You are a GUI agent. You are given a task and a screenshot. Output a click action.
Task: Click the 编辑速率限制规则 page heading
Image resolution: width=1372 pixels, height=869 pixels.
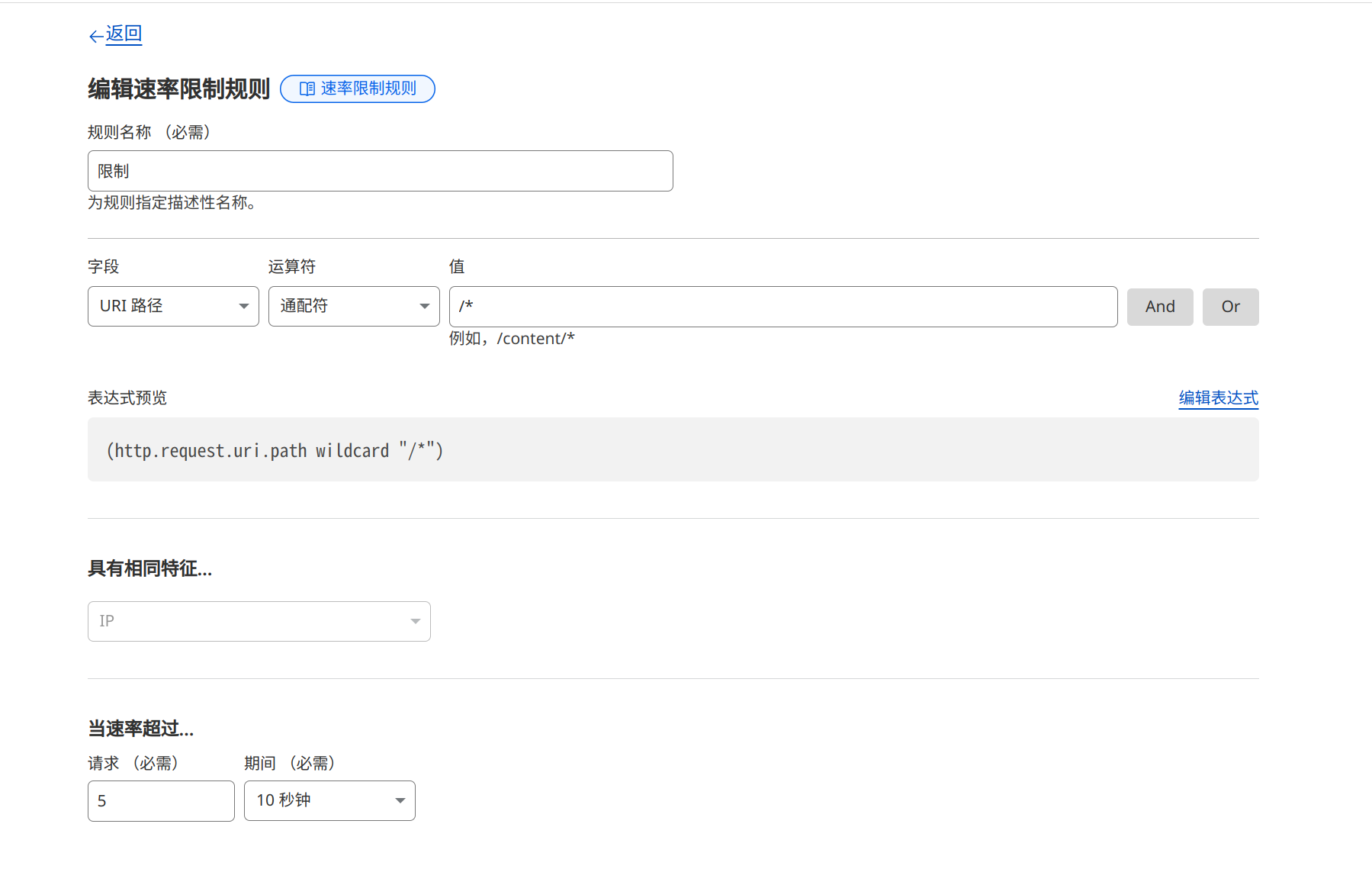click(179, 89)
